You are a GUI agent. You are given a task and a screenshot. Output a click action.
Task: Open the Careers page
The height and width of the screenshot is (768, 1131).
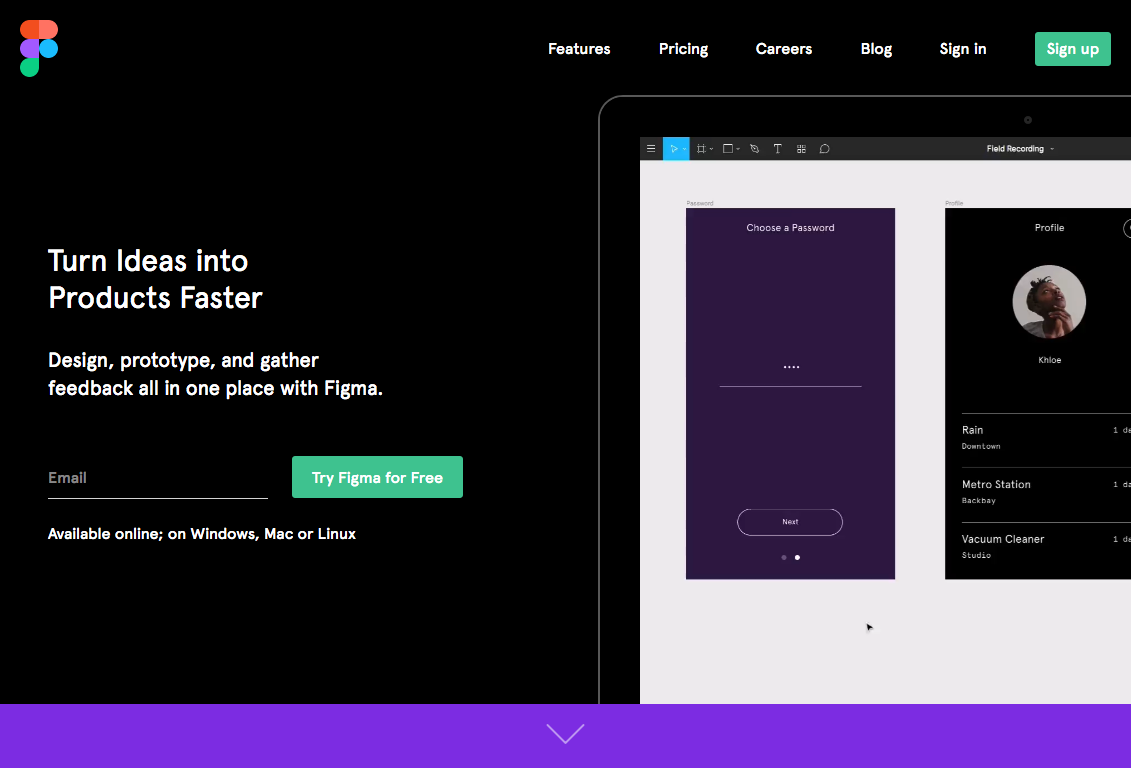point(784,49)
